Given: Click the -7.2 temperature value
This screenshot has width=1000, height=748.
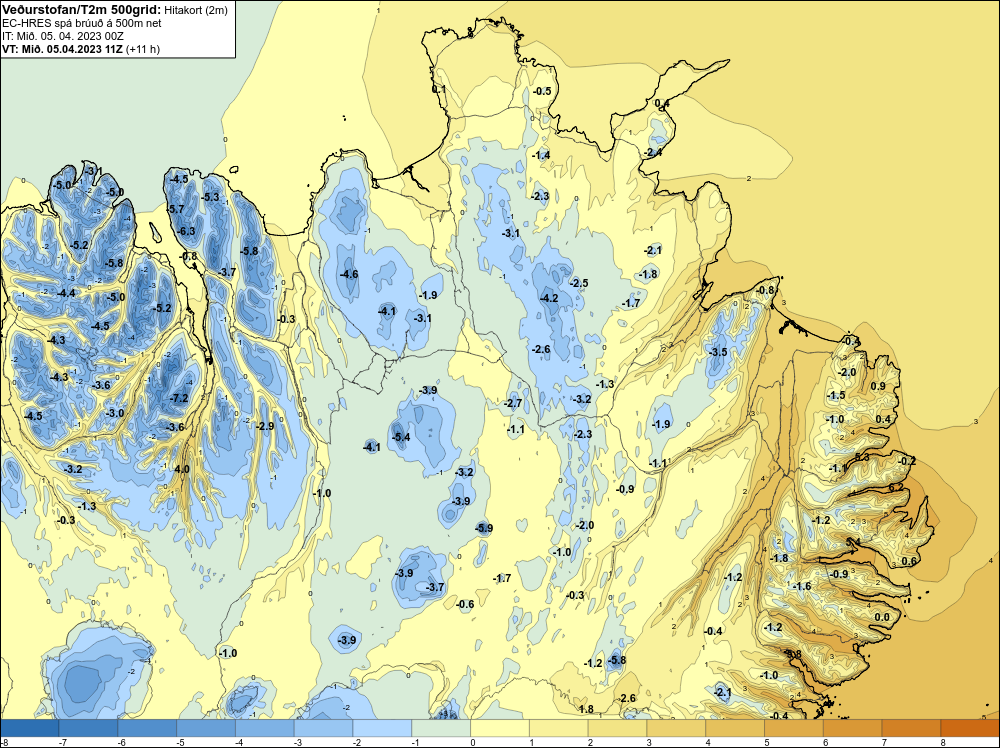Looking at the screenshot, I should [179, 399].
